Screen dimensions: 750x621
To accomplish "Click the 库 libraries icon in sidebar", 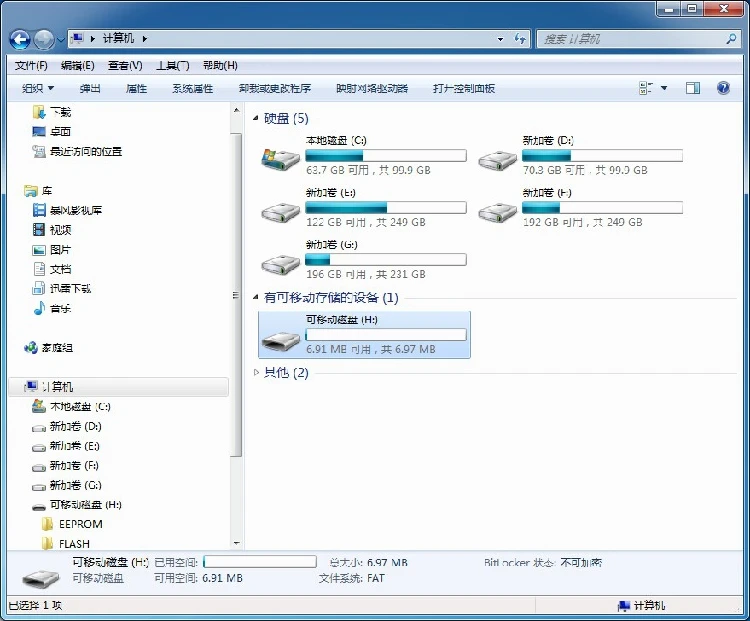I will [x=31, y=191].
